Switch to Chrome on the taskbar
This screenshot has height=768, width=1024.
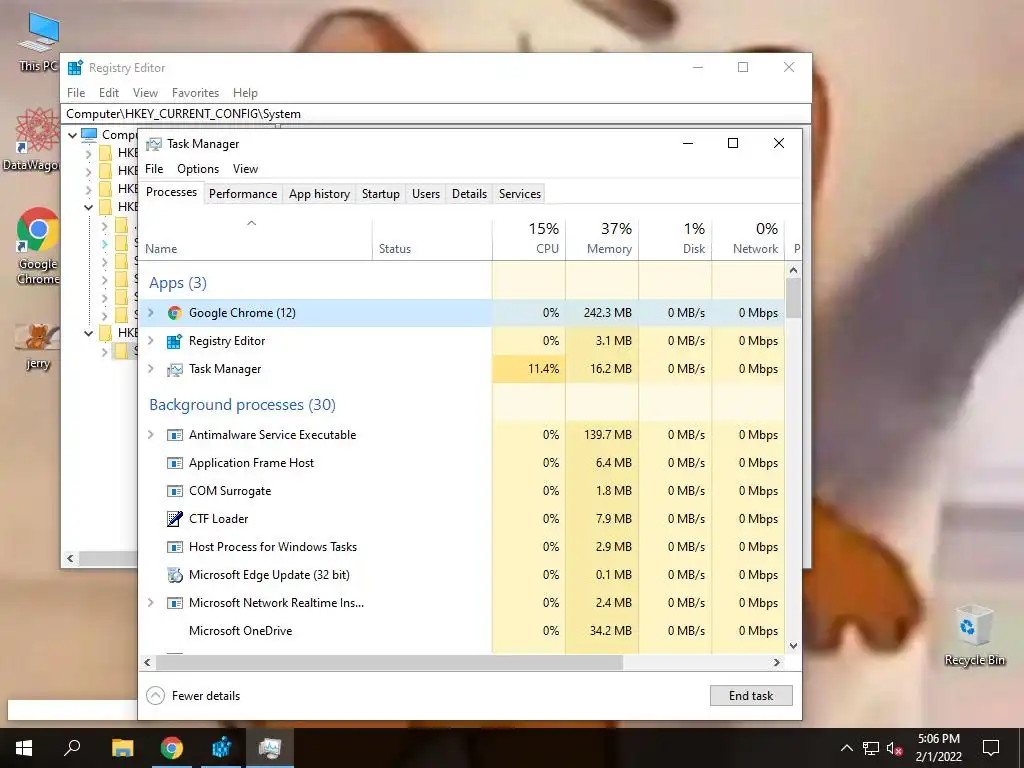point(172,748)
